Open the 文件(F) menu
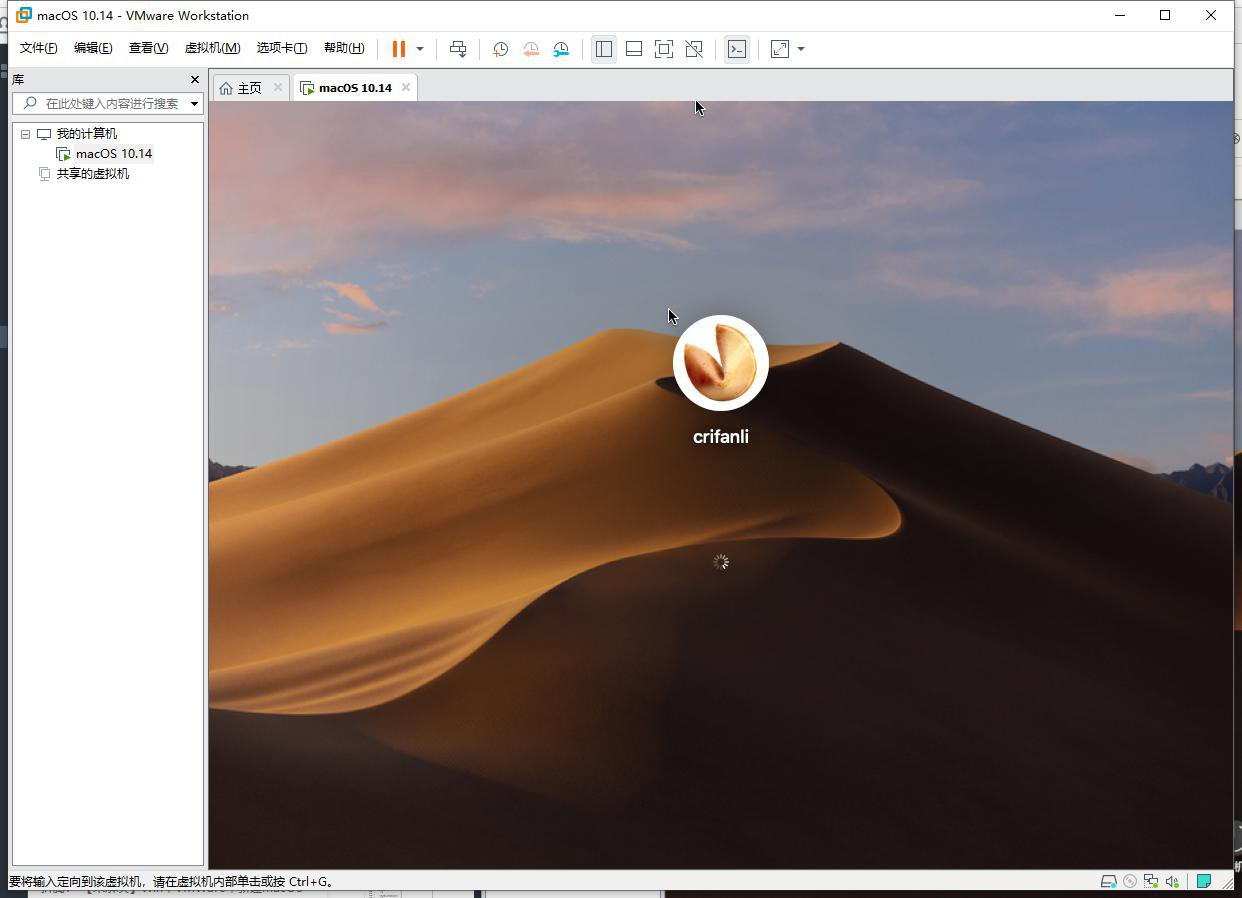The image size is (1242, 898). [x=38, y=48]
